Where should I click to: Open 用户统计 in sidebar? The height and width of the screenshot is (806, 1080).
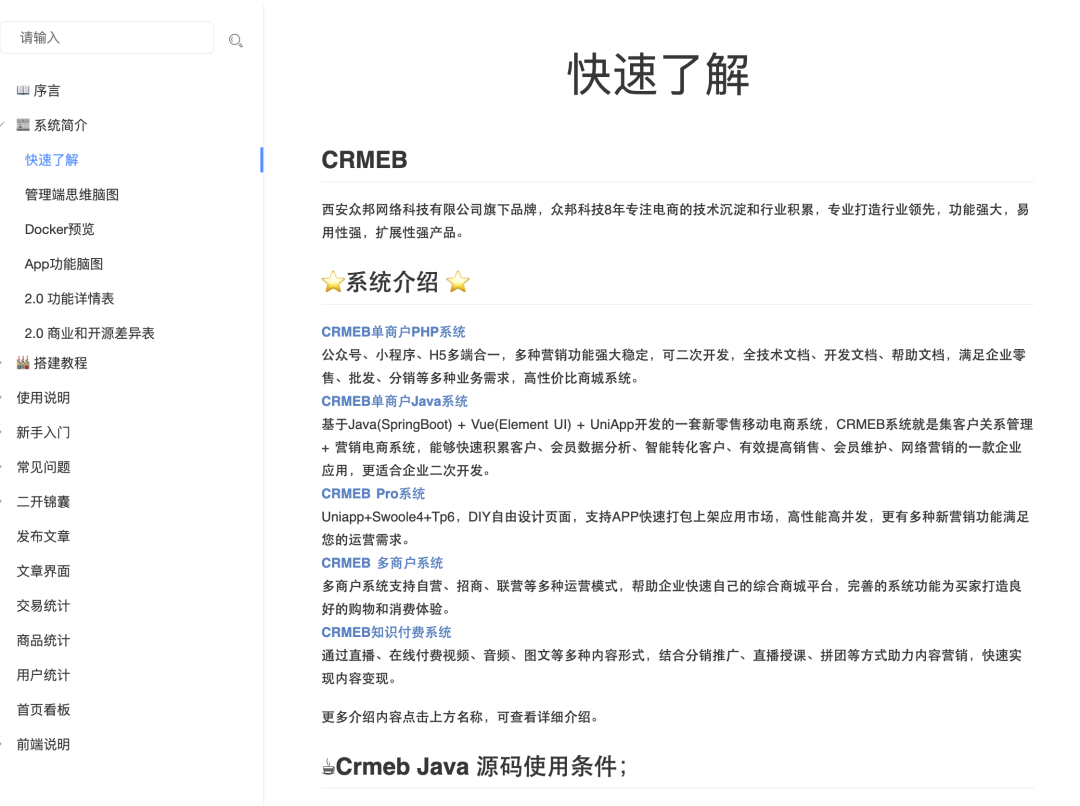click(x=43, y=675)
